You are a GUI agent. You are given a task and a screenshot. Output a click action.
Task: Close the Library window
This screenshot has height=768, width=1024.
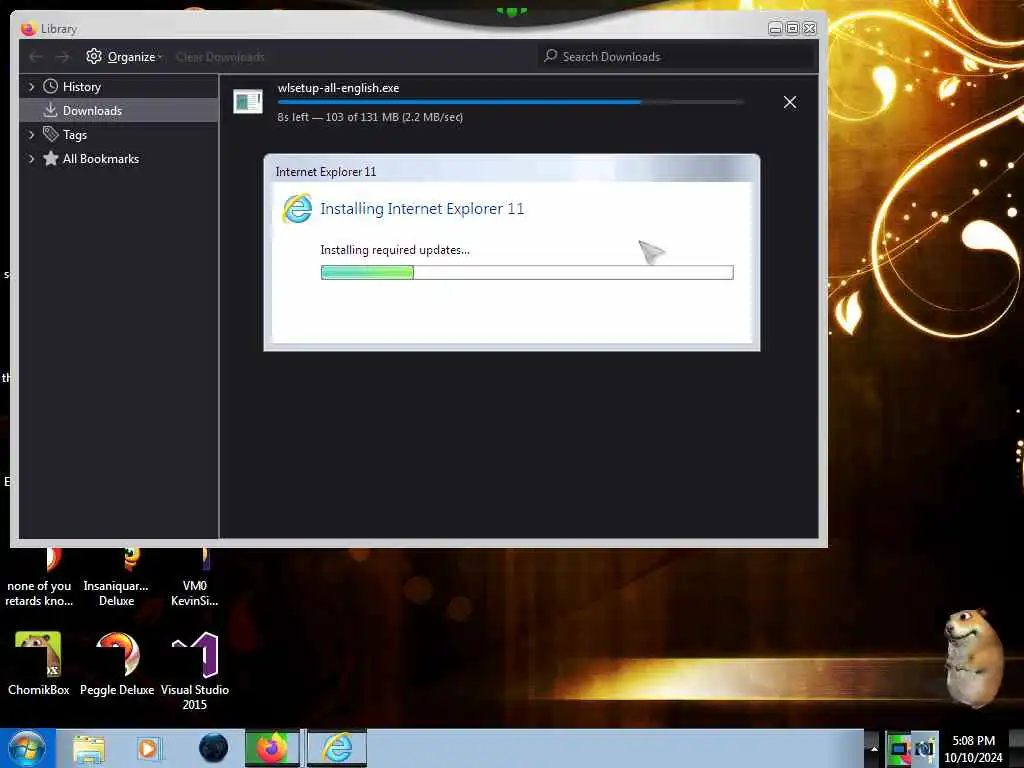tap(810, 28)
